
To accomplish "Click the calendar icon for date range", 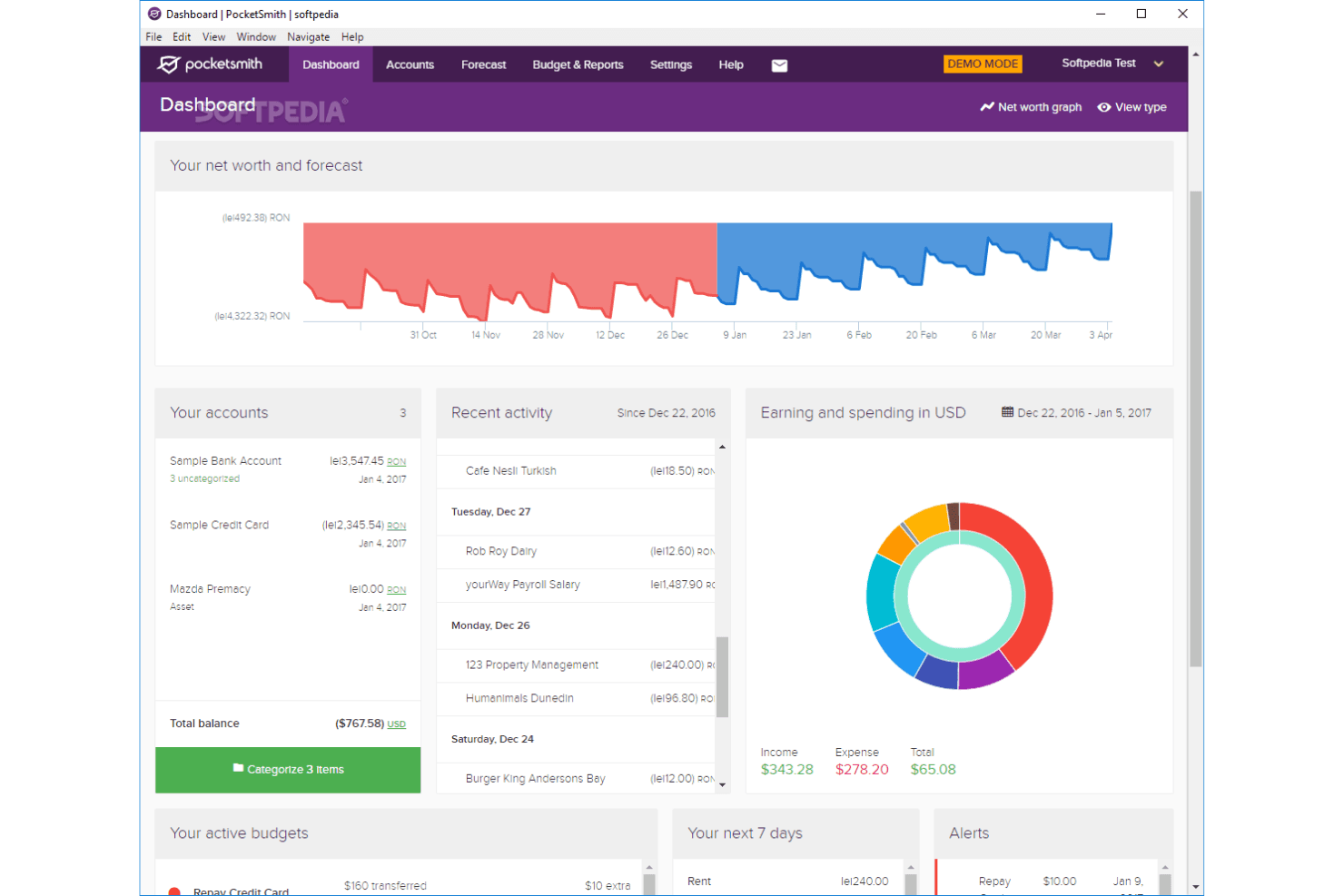I will (1007, 412).
